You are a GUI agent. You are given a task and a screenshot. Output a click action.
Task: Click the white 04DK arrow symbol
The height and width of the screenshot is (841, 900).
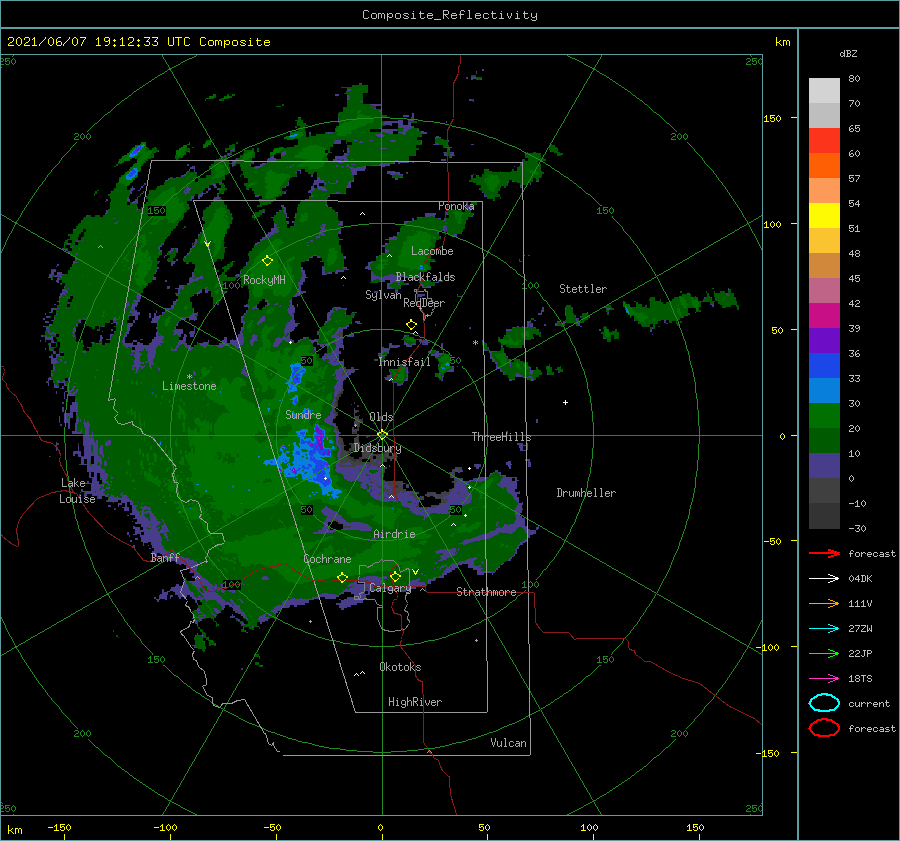(x=824, y=578)
